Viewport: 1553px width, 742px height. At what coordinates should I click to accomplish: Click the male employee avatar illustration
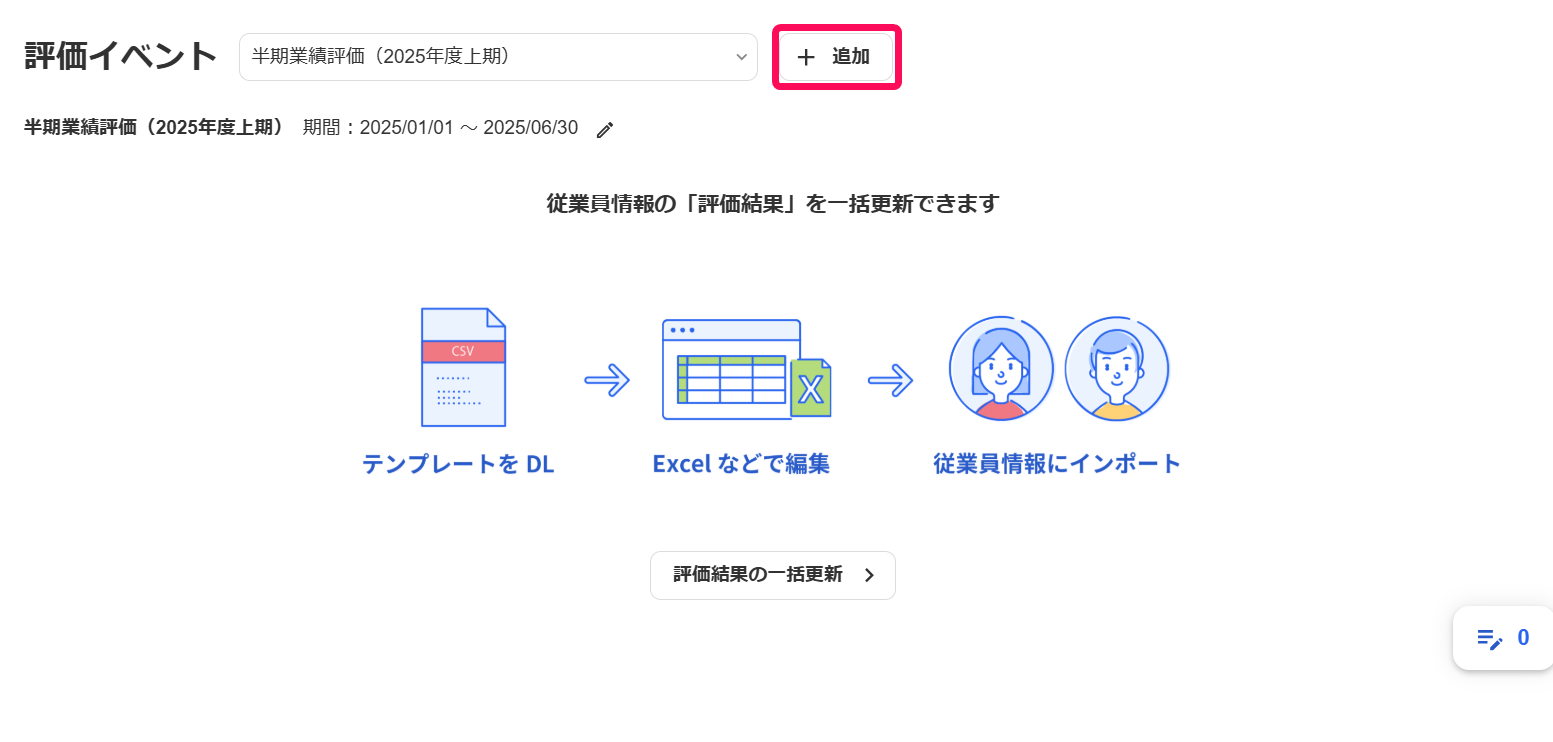(1117, 368)
